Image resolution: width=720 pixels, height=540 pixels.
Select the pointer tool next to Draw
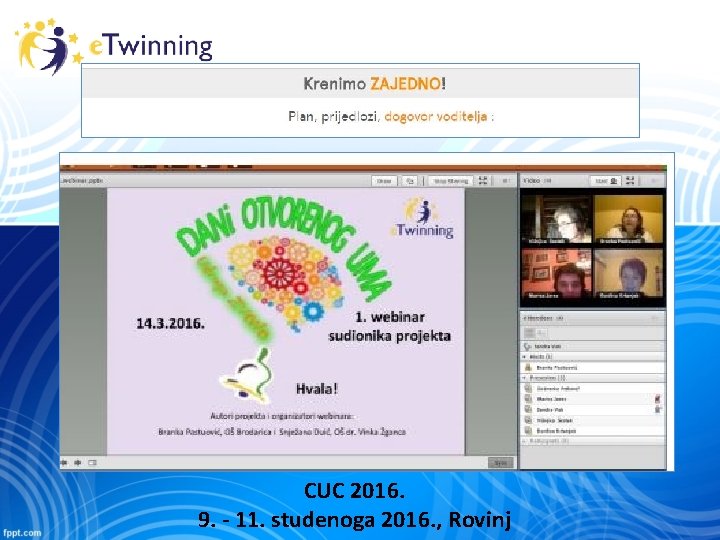(x=410, y=181)
